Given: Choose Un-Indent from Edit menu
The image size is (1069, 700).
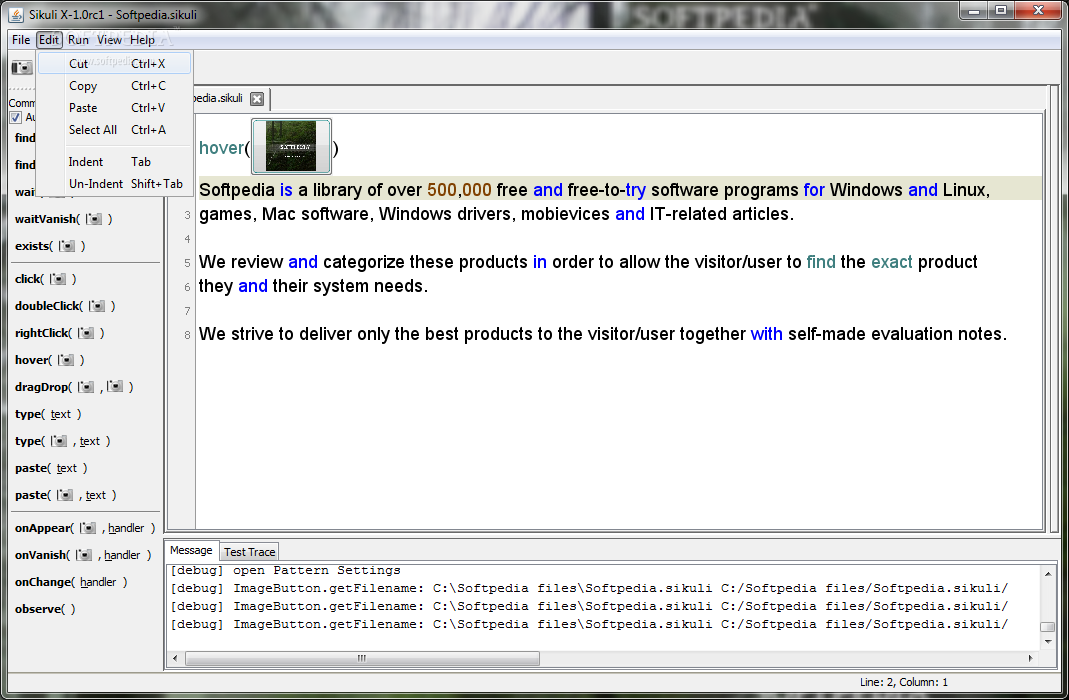Looking at the screenshot, I should 115,183.
